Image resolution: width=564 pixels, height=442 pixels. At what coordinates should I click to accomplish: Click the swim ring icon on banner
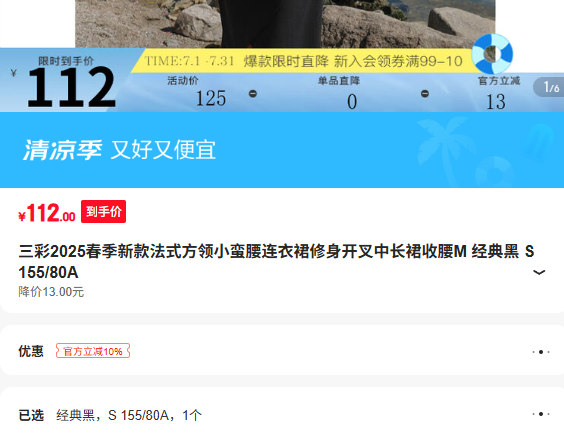pos(492,54)
